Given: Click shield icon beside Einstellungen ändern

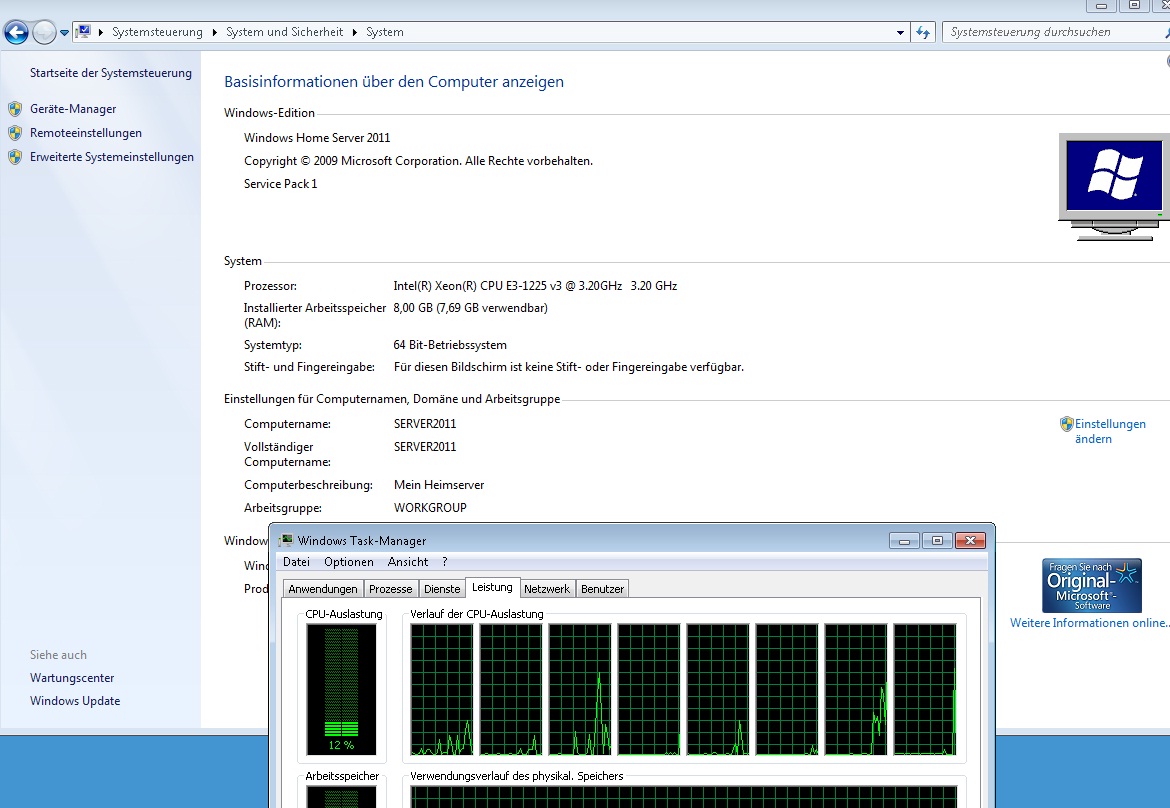Looking at the screenshot, I should [x=1066, y=424].
